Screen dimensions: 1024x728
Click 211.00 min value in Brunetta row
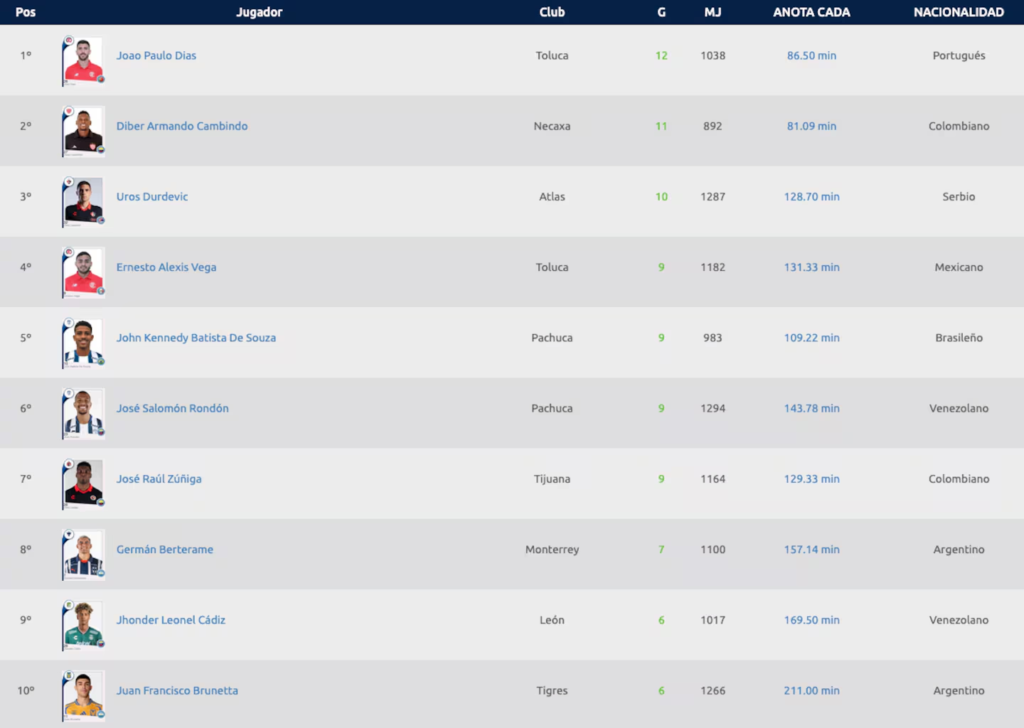coord(811,691)
